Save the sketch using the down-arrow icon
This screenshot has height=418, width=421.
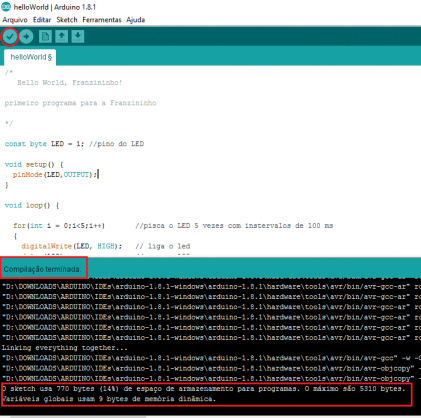pos(77,37)
